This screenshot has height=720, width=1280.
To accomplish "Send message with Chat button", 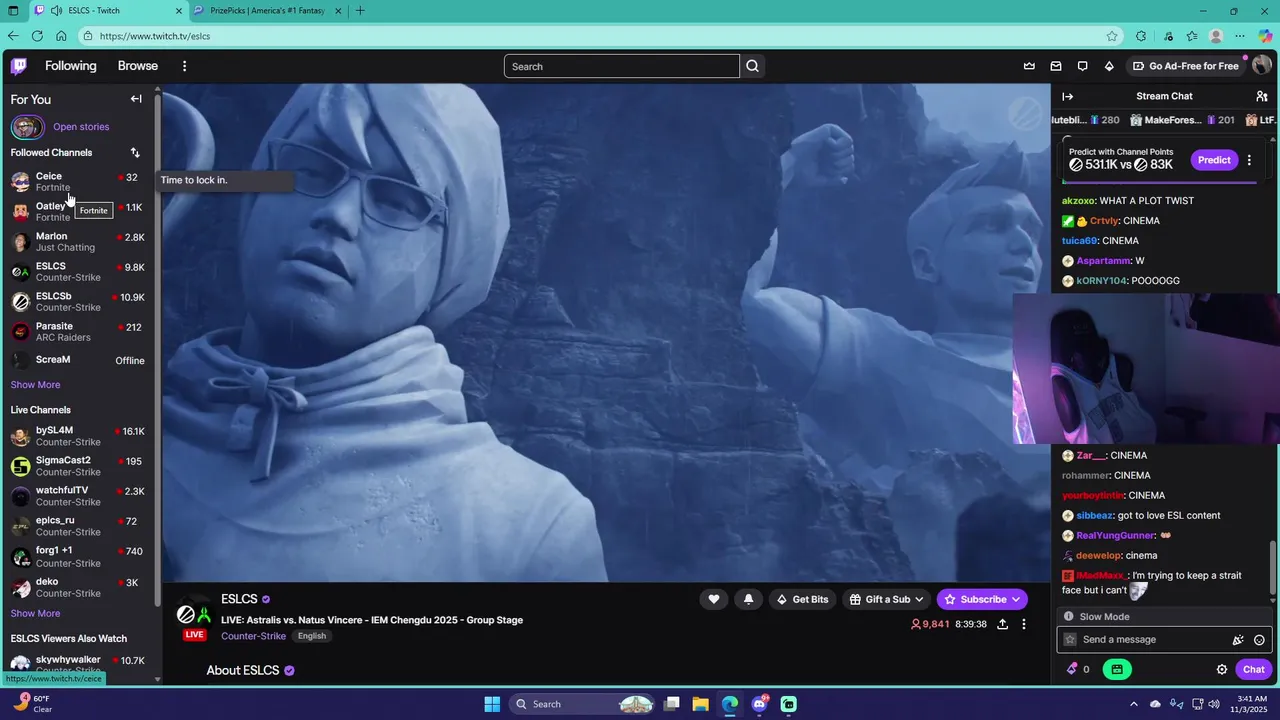I will (x=1254, y=669).
